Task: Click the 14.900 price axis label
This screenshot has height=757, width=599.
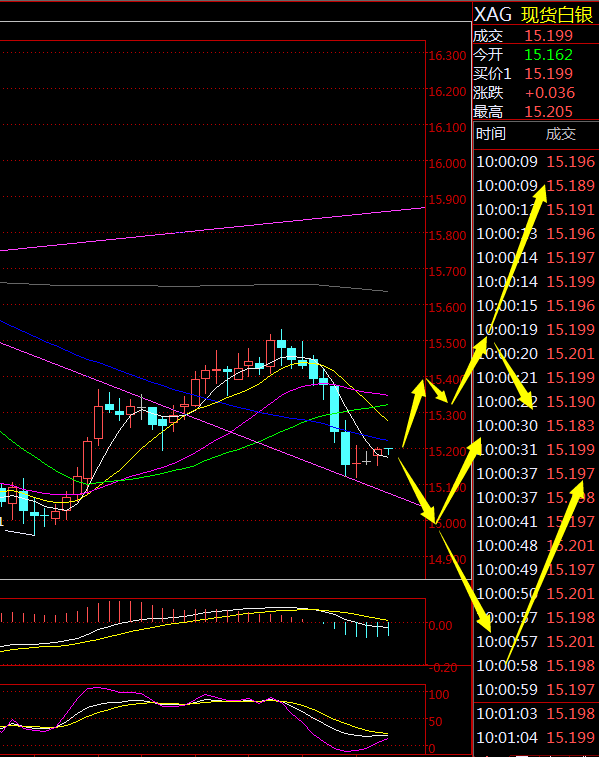Action: 447,560
